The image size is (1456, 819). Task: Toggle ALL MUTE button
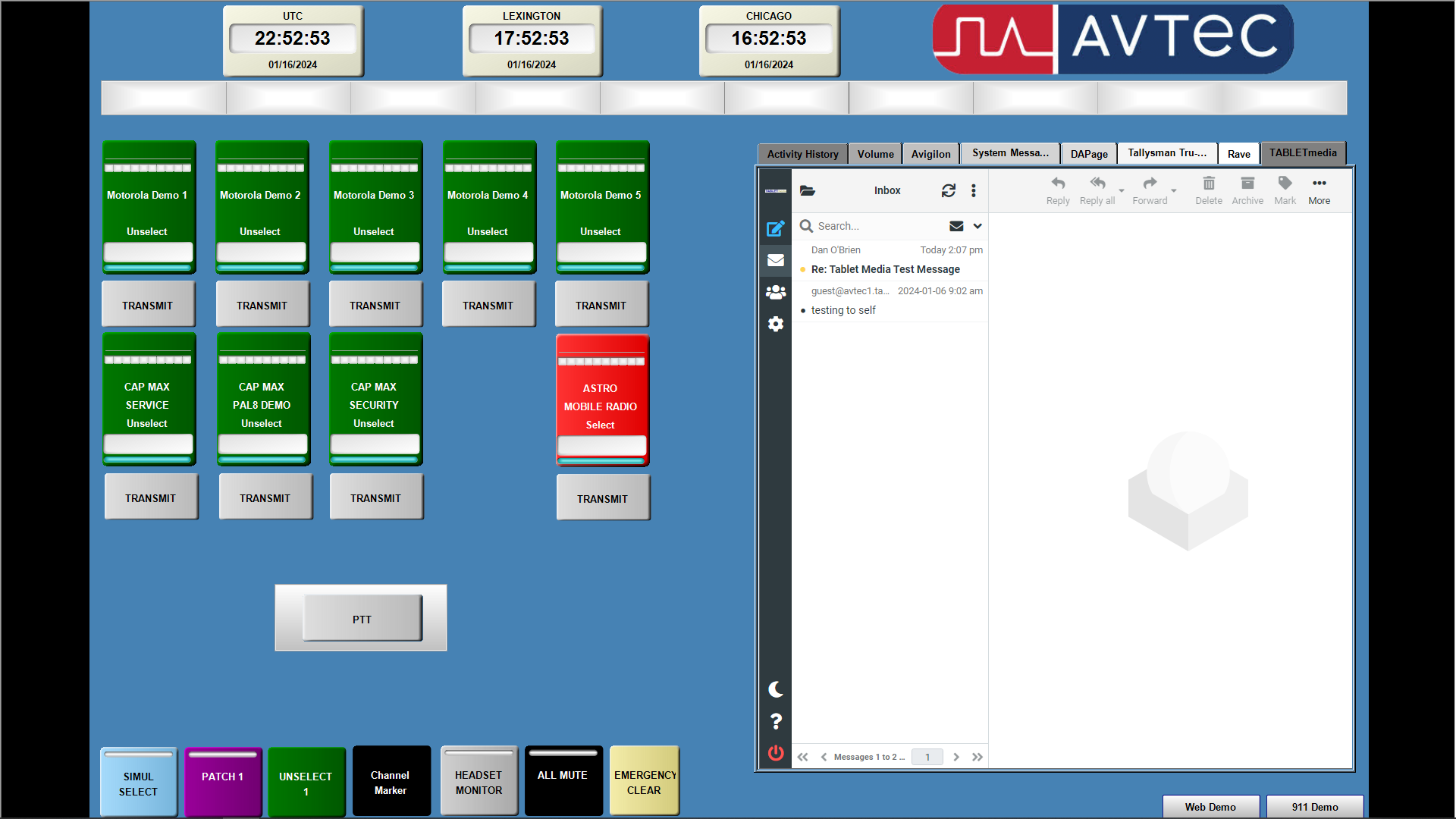[563, 781]
